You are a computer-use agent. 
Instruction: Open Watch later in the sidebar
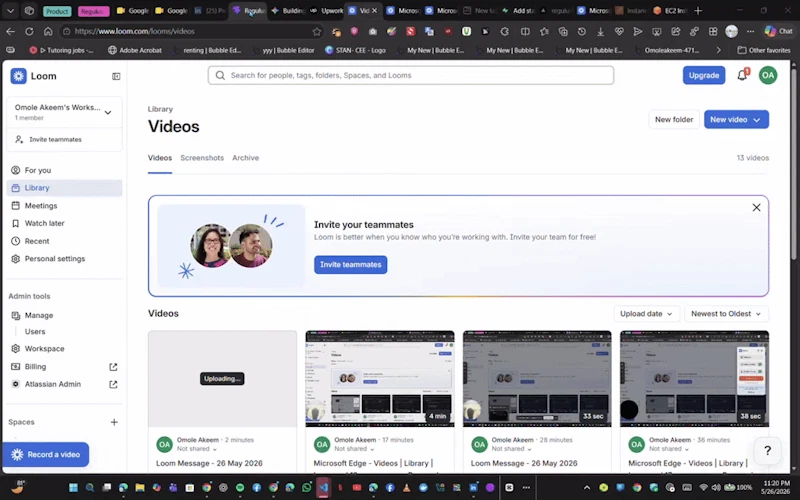[x=64, y=223]
